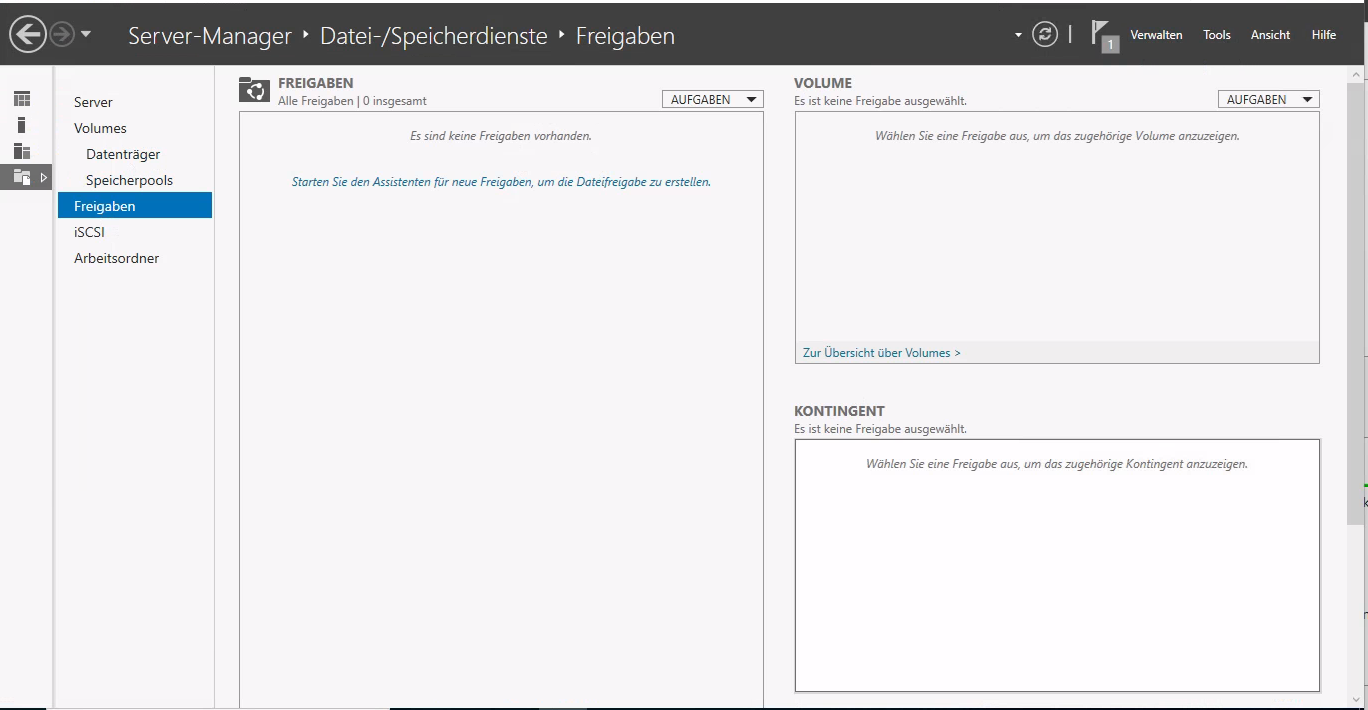Refresh the Server-Manager via the refresh icon

pos(1044,34)
